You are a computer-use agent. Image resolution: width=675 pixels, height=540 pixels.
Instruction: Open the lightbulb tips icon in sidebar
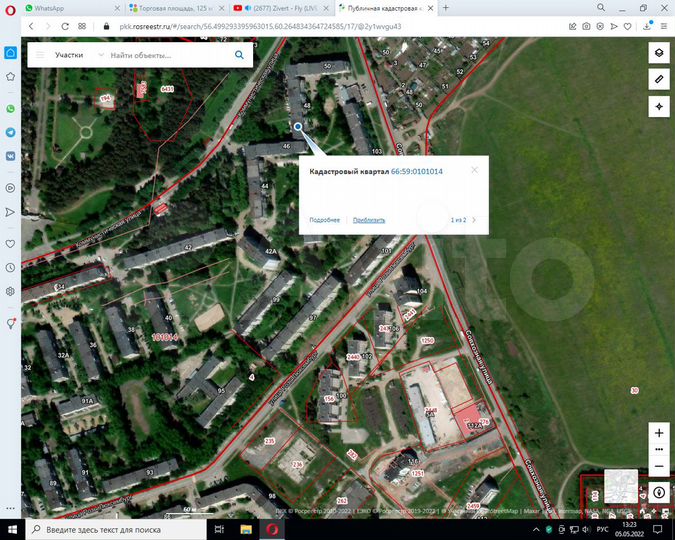10,323
